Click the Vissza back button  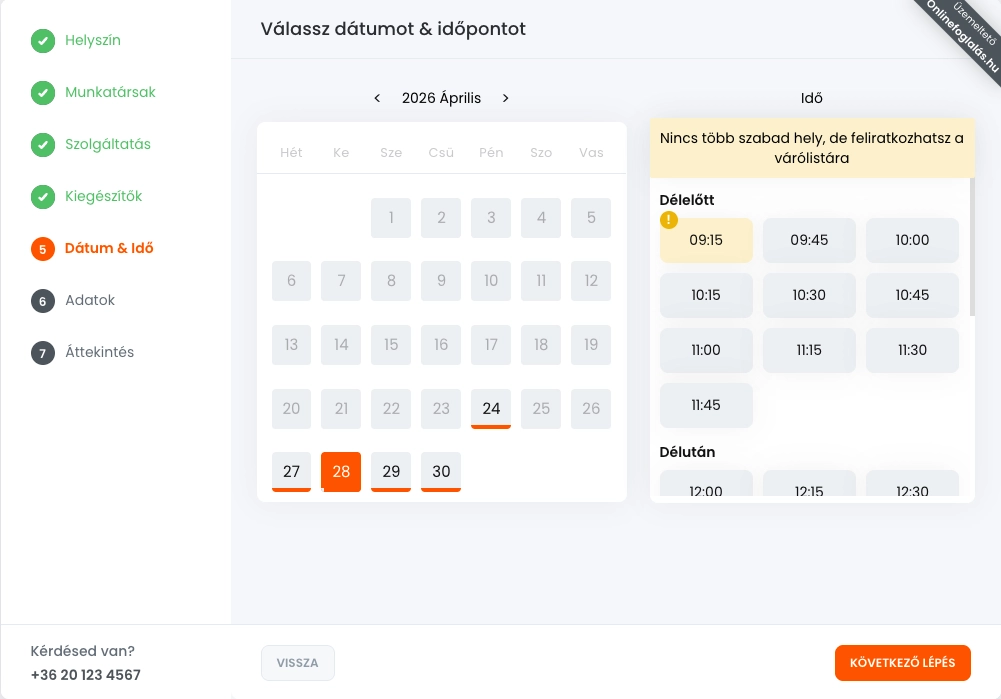(298, 663)
